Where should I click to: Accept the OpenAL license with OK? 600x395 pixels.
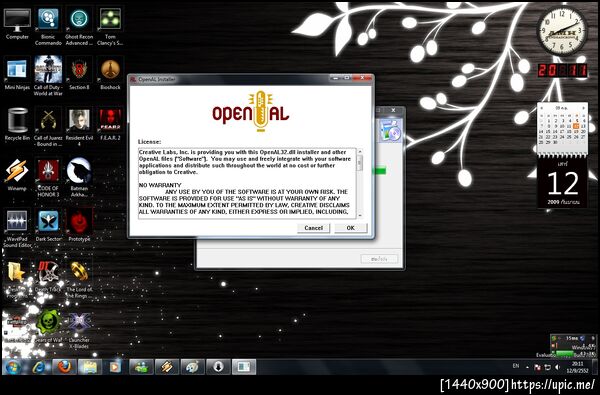[x=351, y=228]
